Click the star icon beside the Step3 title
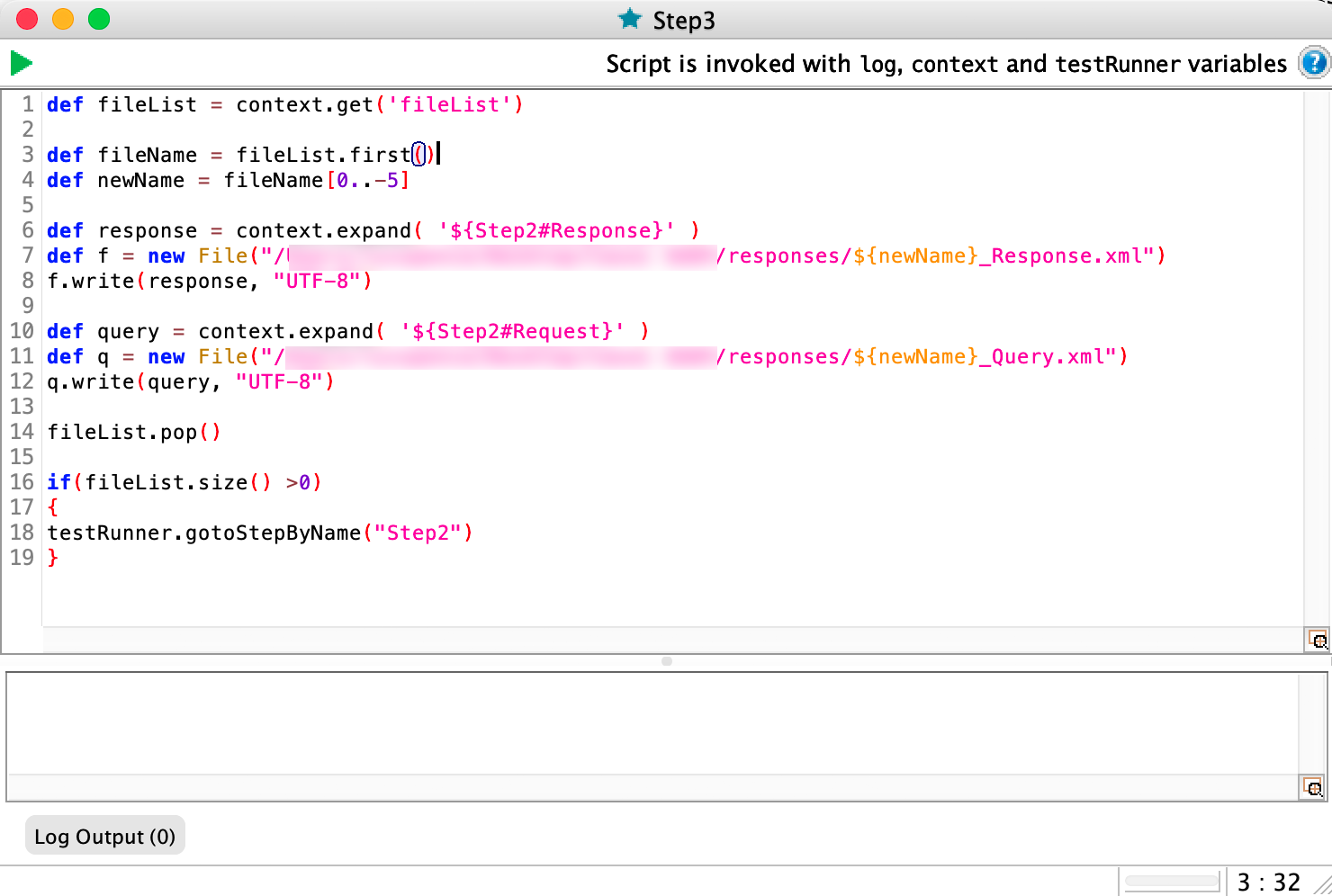1332x896 pixels. point(630,19)
